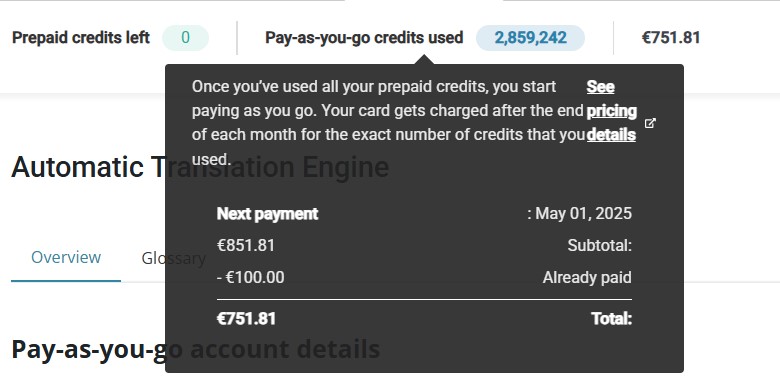Click the prepaid credits 0 badge

click(186, 38)
